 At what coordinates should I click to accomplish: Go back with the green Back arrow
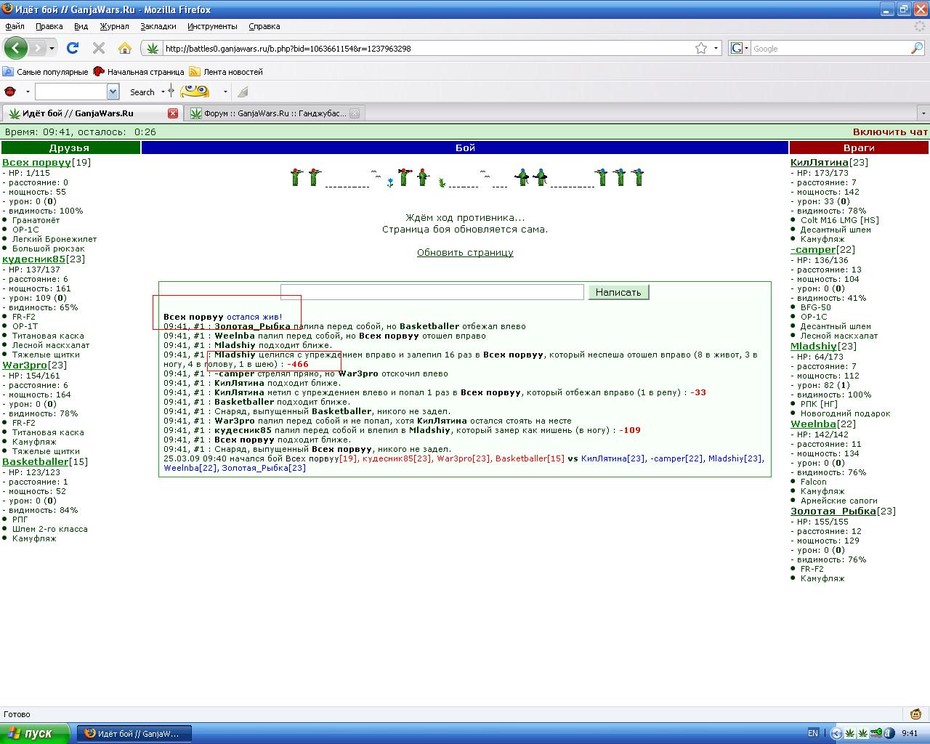tap(16, 48)
